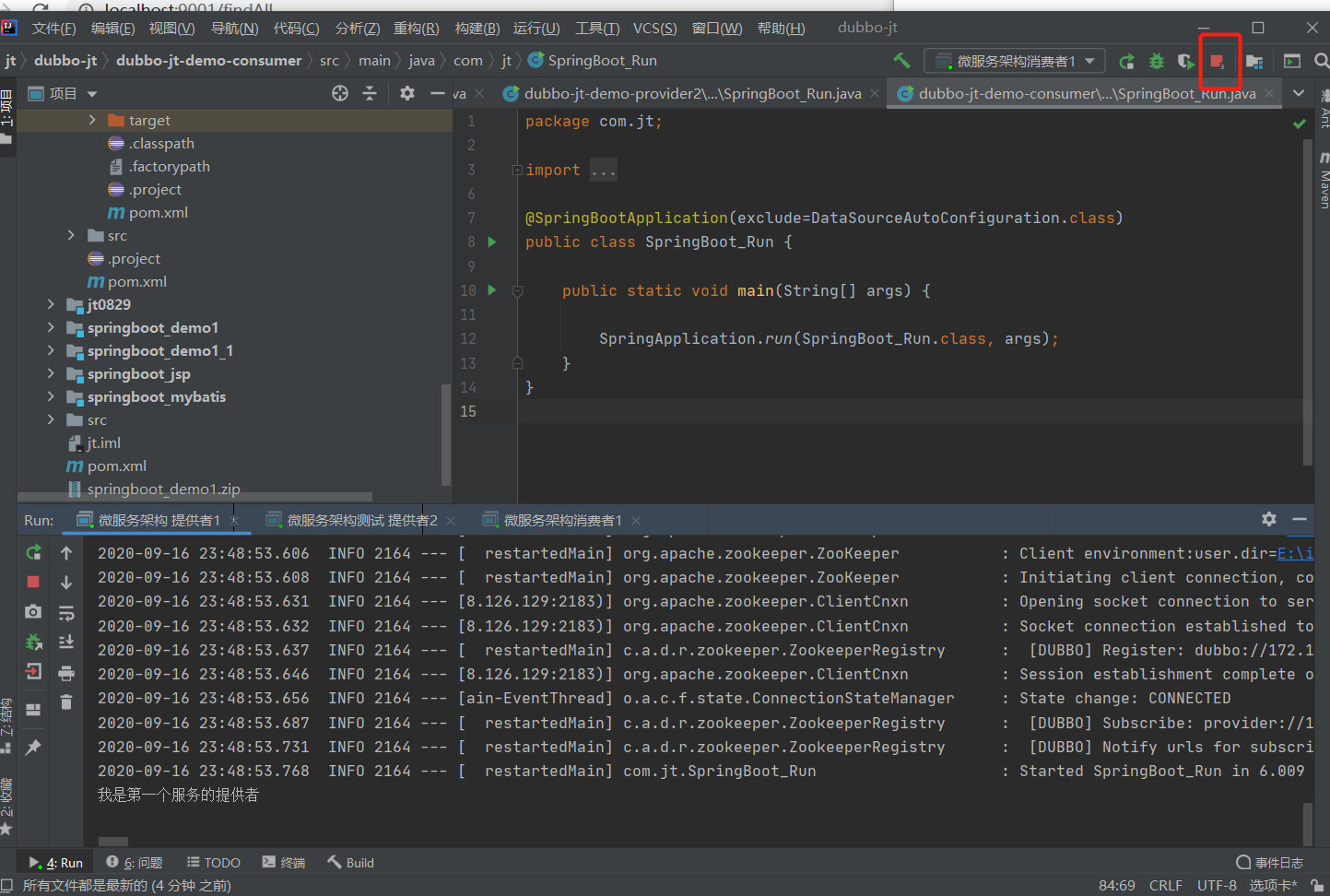This screenshot has height=896, width=1330.
Task: Expand the springboot_demo1 module
Action: [51, 327]
